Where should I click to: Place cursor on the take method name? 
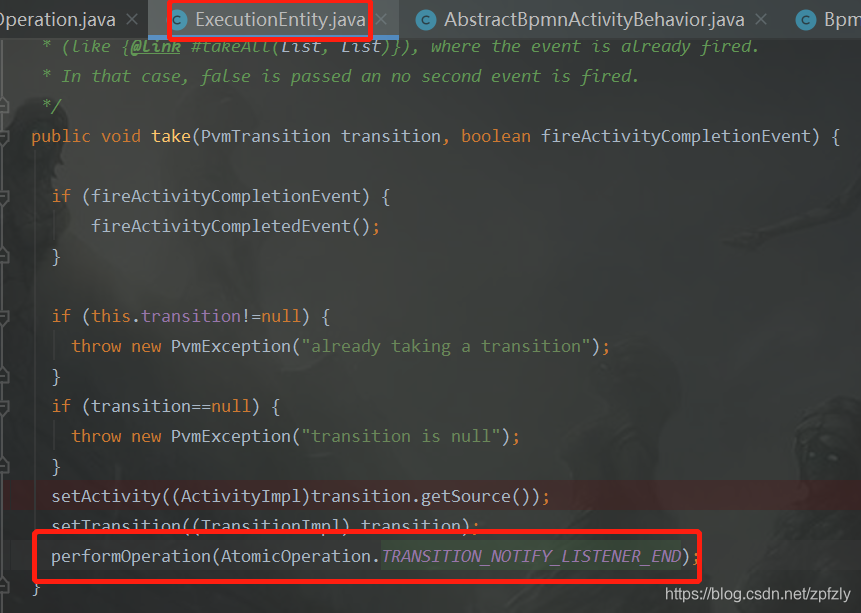(x=171, y=136)
